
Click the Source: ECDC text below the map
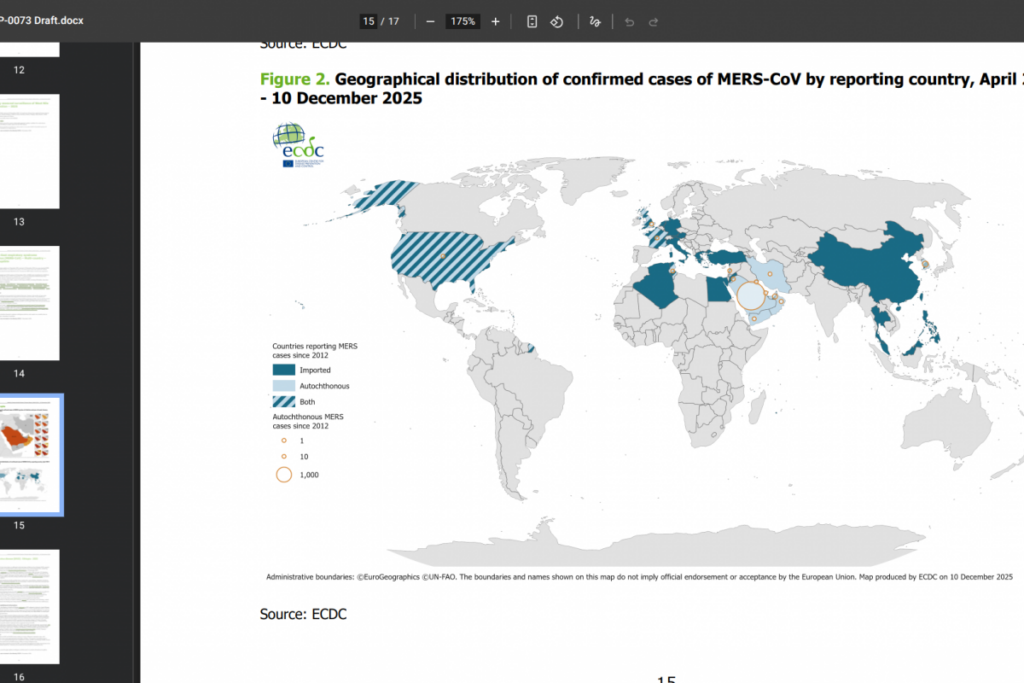click(302, 614)
